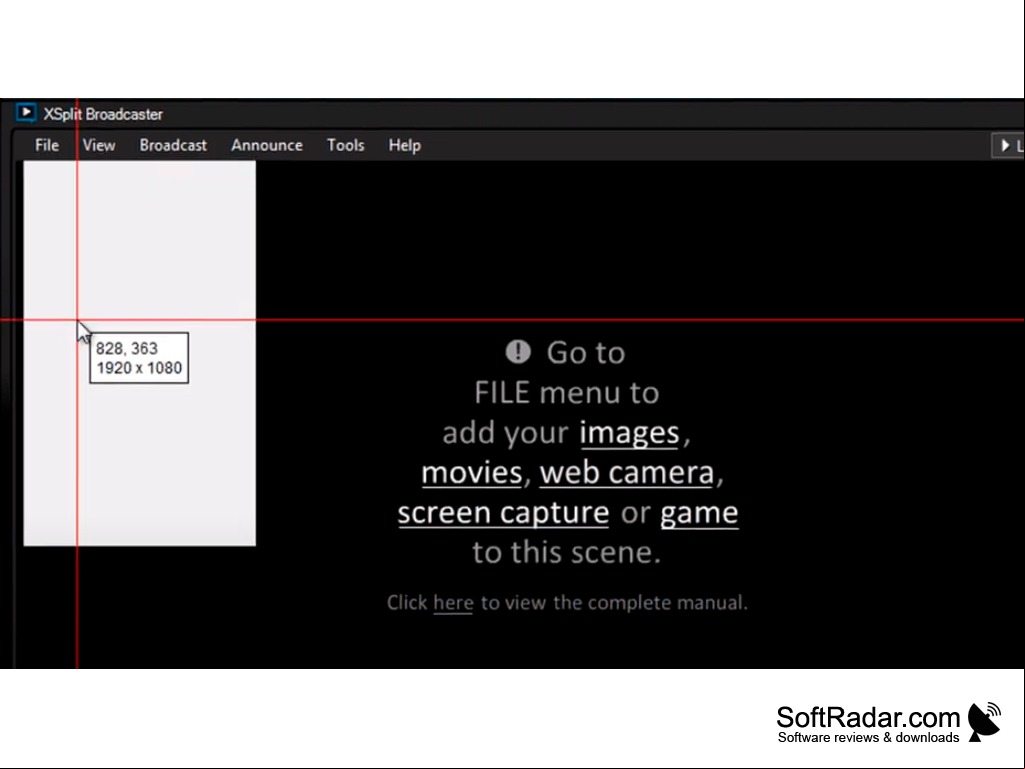The image size is (1025, 769).
Task: Click the XSplit Broadcaster logo icon
Action: (x=26, y=113)
